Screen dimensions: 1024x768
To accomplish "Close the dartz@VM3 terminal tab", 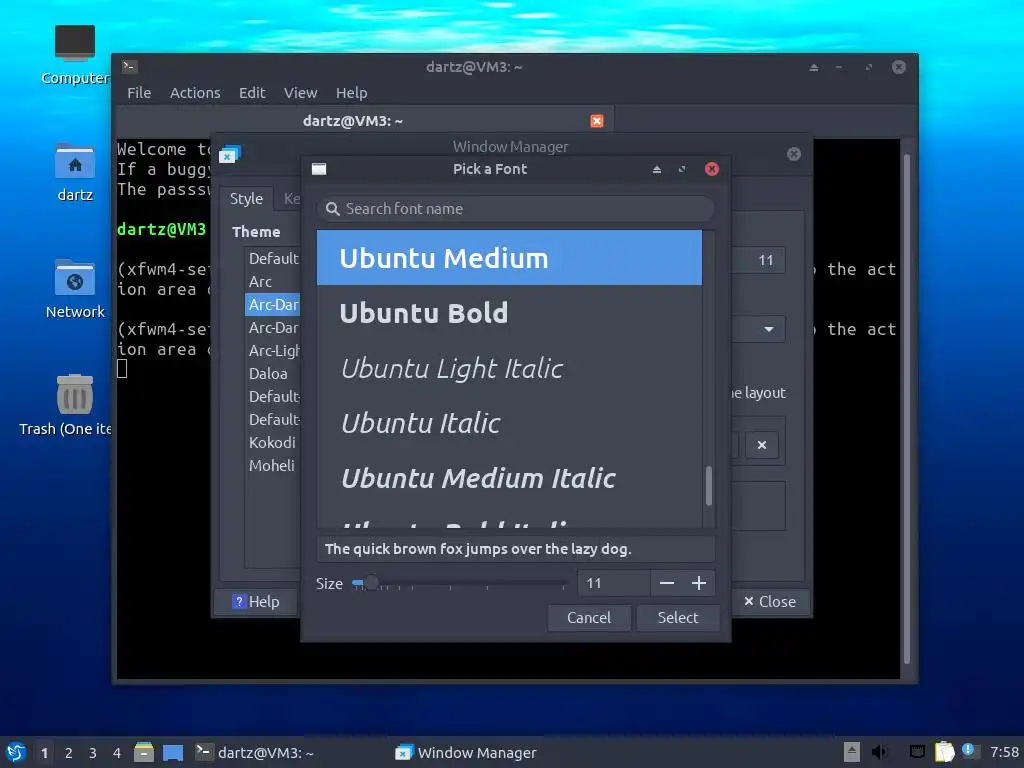I will point(596,121).
